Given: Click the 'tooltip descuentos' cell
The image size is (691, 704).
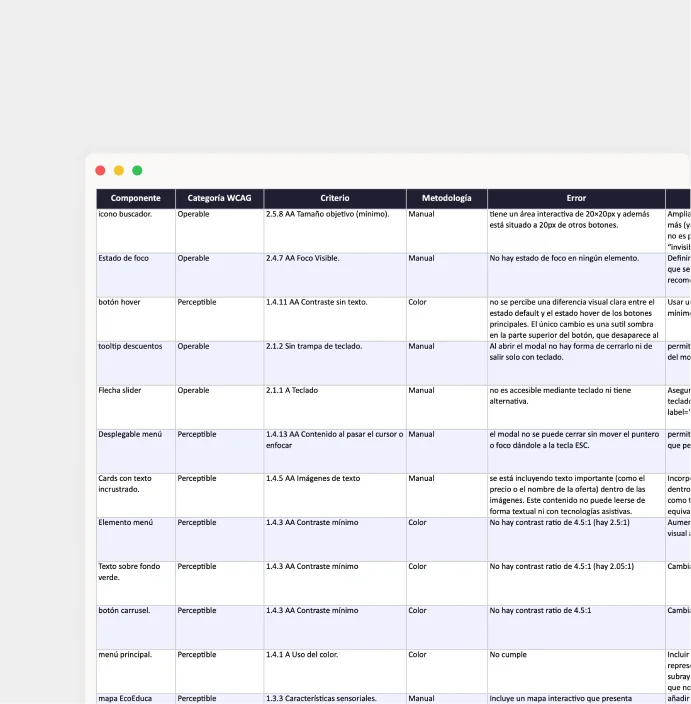Looking at the screenshot, I should pos(136,363).
